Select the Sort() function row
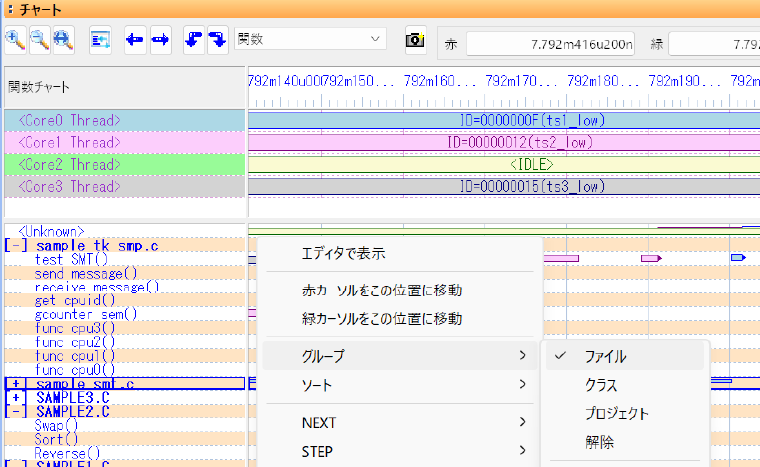760x467 pixels. pos(125,439)
